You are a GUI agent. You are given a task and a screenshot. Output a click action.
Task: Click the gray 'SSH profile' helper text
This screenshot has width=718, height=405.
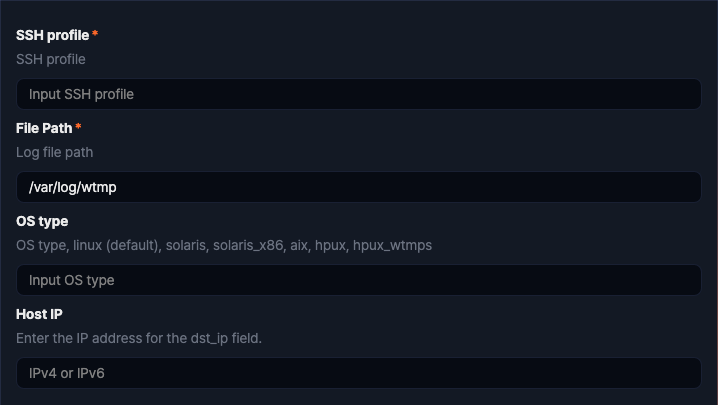click(x=51, y=59)
